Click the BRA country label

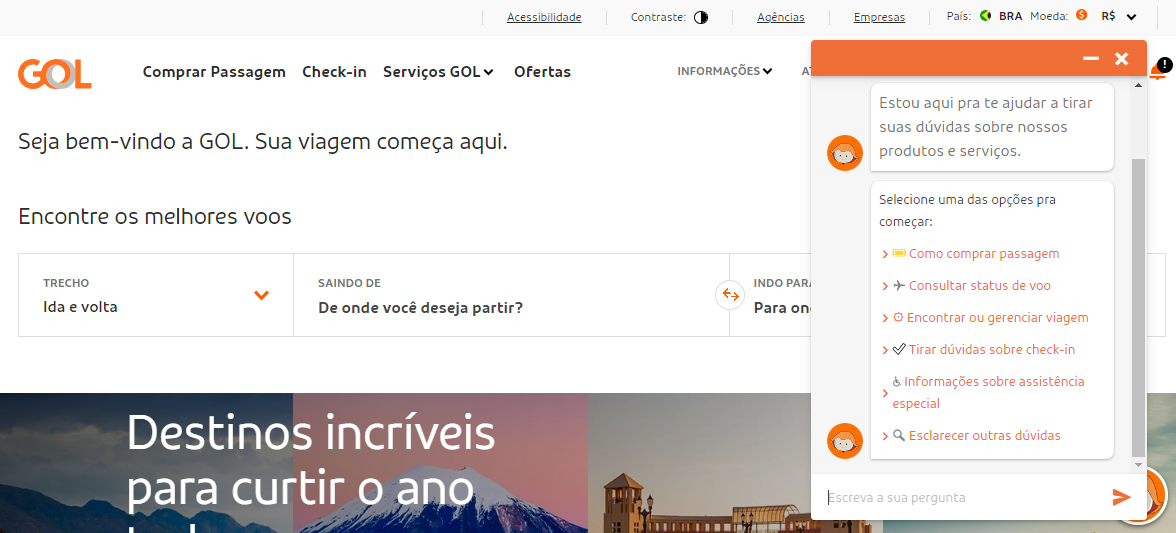pos(1010,16)
